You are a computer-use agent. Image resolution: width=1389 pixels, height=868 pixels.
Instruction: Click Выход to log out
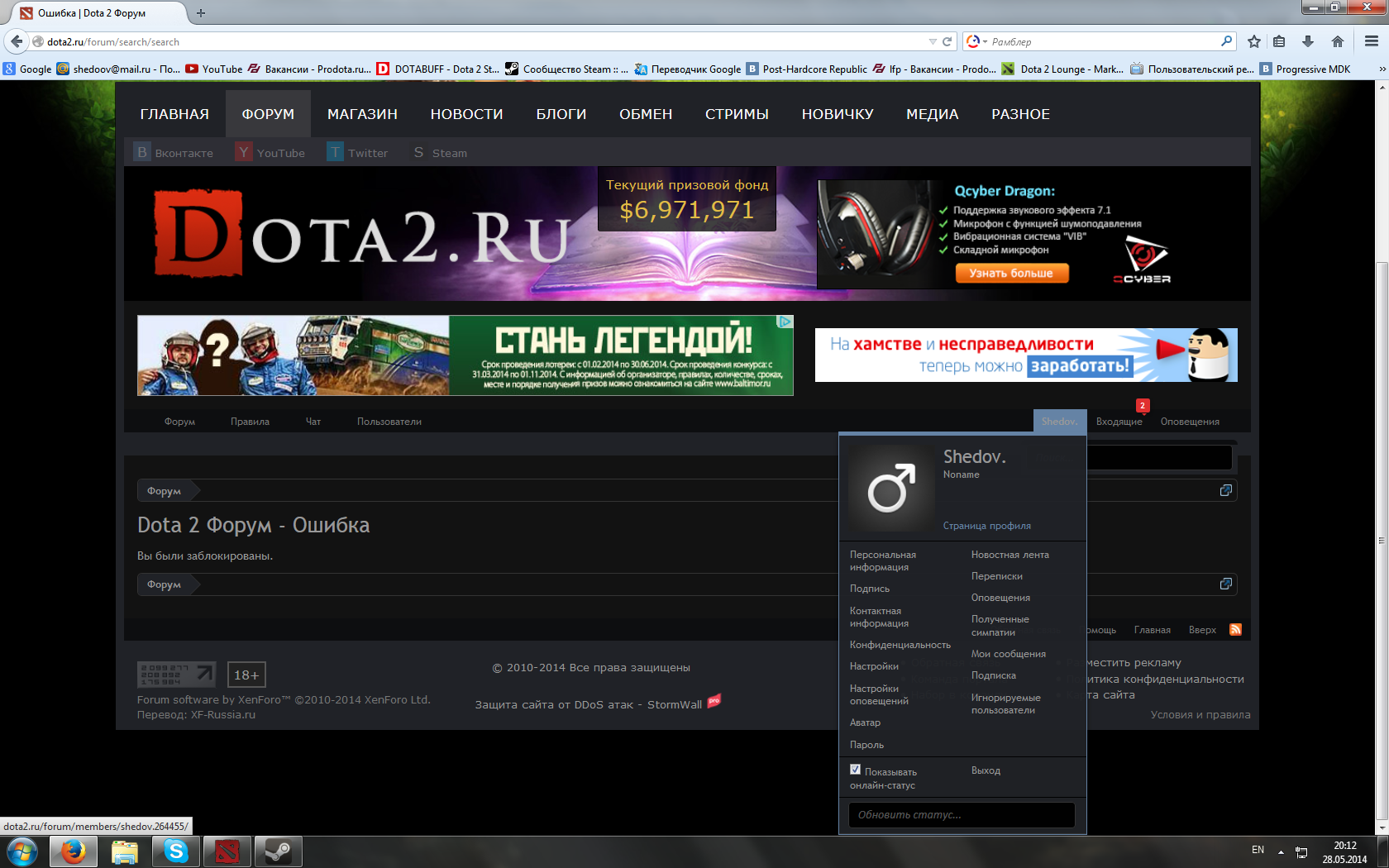click(x=986, y=770)
